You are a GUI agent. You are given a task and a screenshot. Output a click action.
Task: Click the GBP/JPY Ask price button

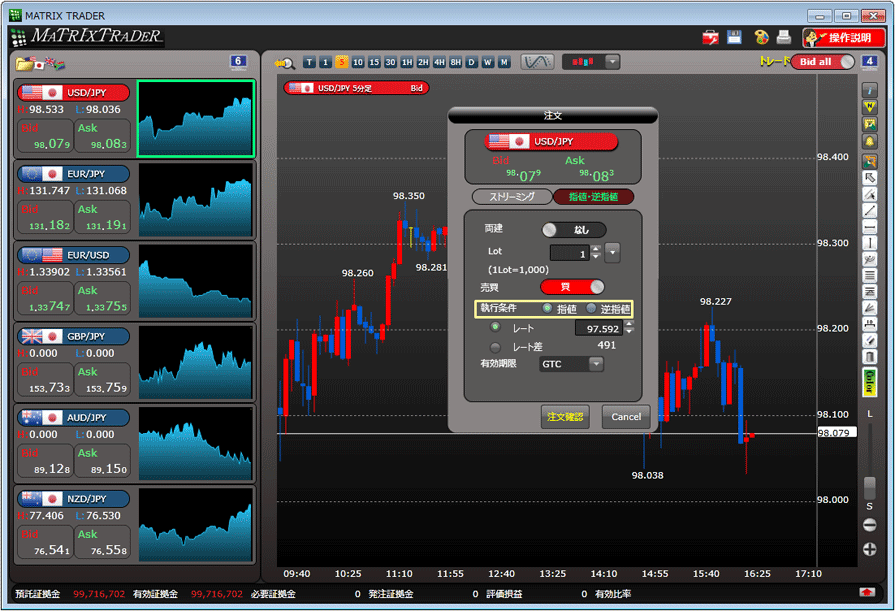tap(103, 380)
